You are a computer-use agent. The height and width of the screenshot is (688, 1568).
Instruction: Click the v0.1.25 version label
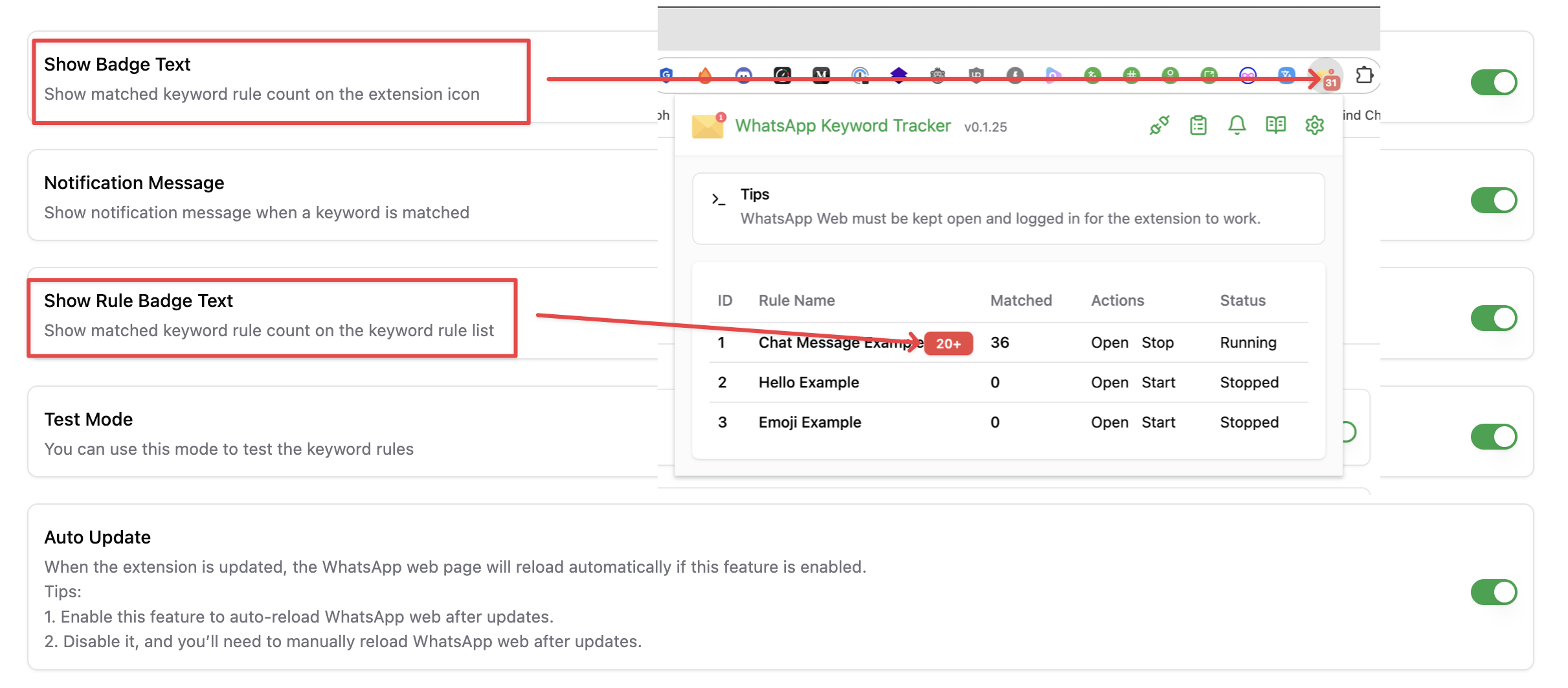pyautogui.click(x=985, y=127)
